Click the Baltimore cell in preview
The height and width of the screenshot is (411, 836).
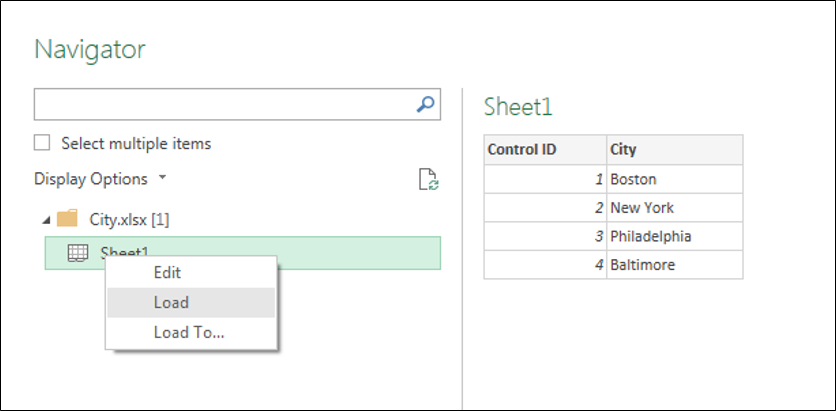[x=675, y=264]
